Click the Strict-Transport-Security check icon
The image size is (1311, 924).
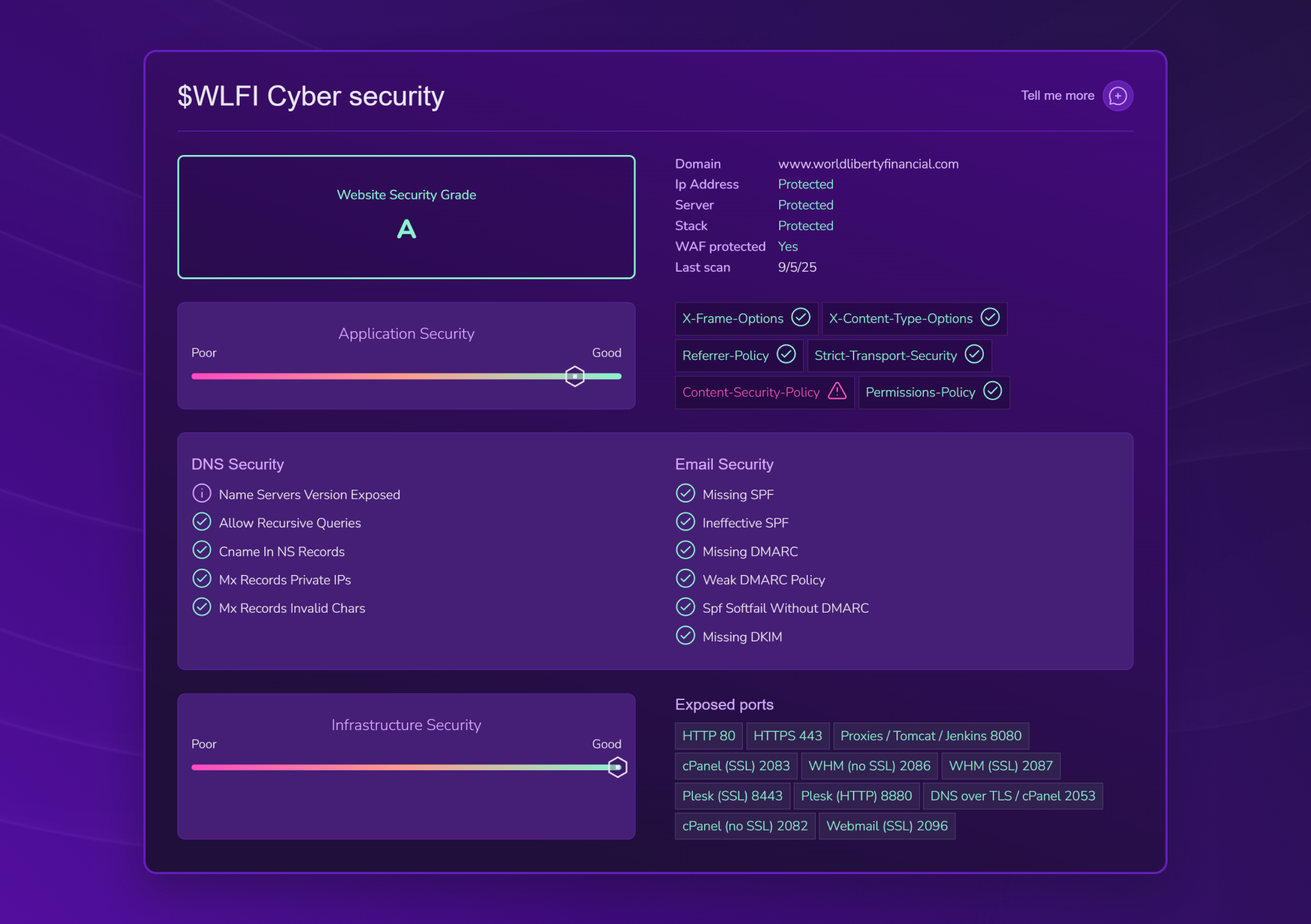974,354
